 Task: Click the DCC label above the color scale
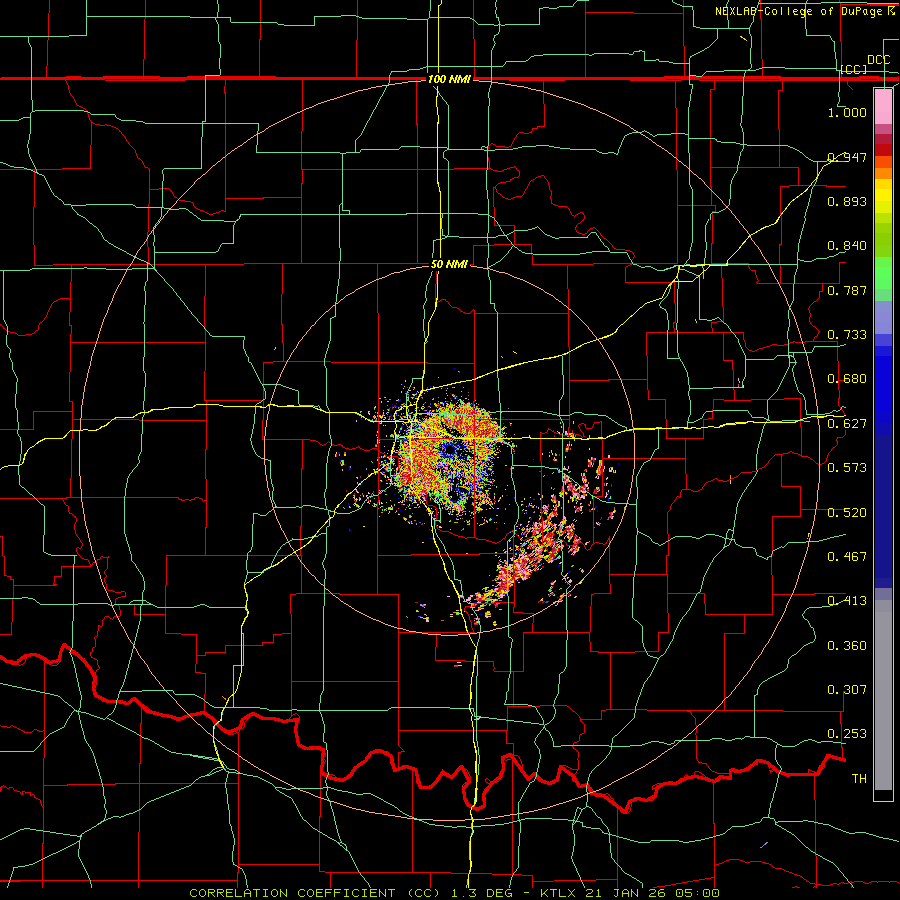878,60
